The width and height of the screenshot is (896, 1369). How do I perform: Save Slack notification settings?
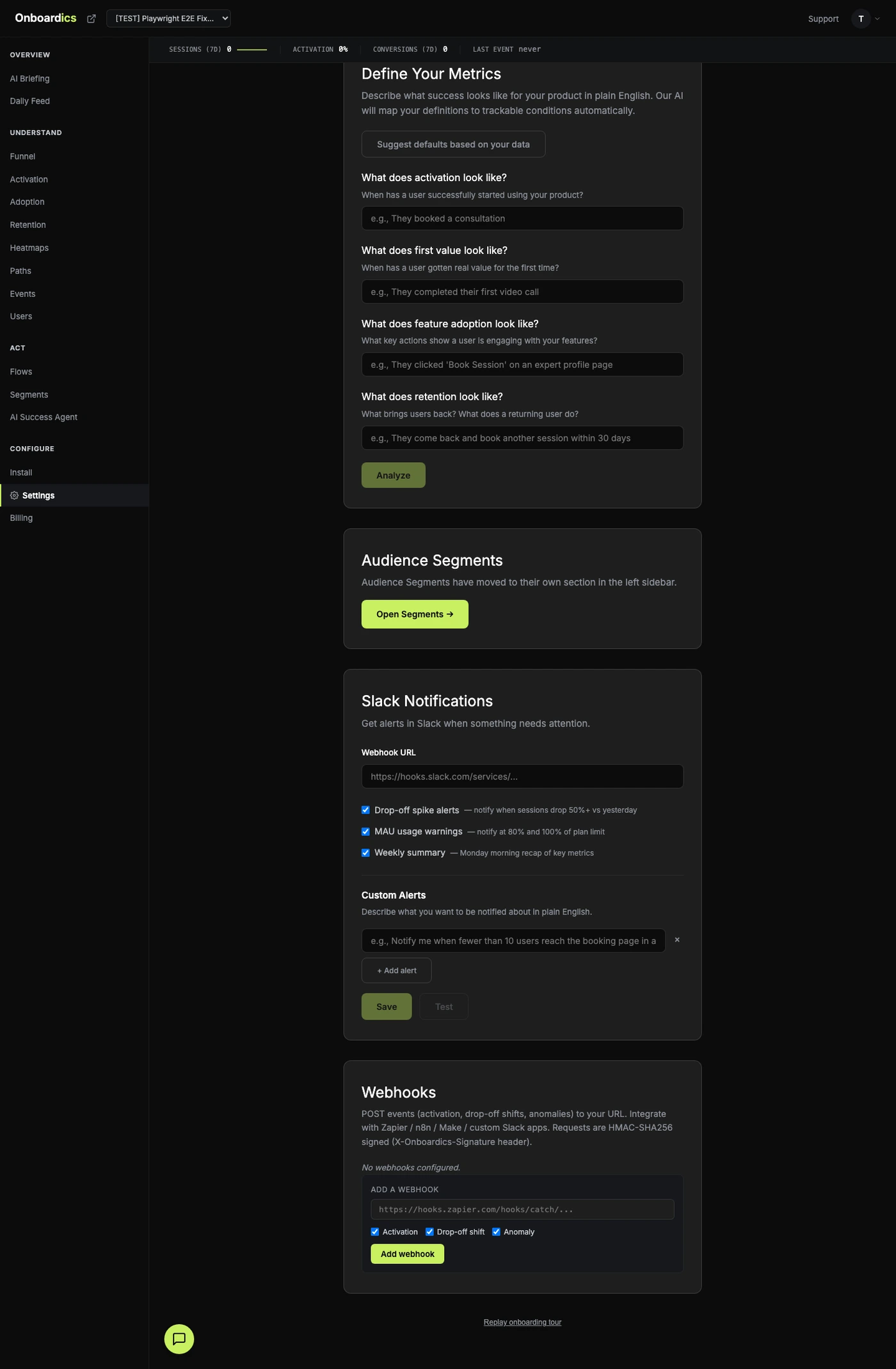pos(387,1006)
